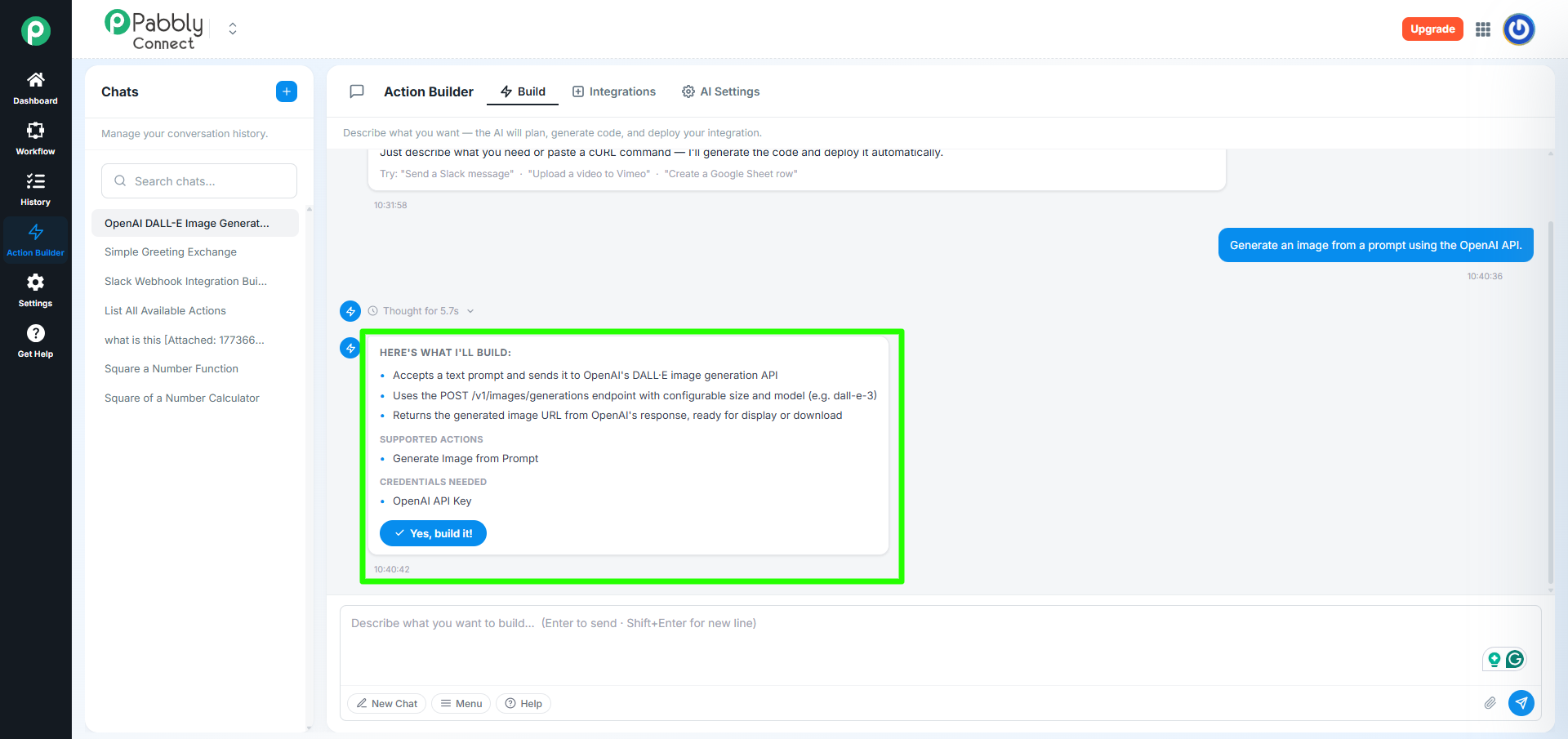Switch to the Build tab
The width and height of the screenshot is (1568, 739).
(x=523, y=91)
